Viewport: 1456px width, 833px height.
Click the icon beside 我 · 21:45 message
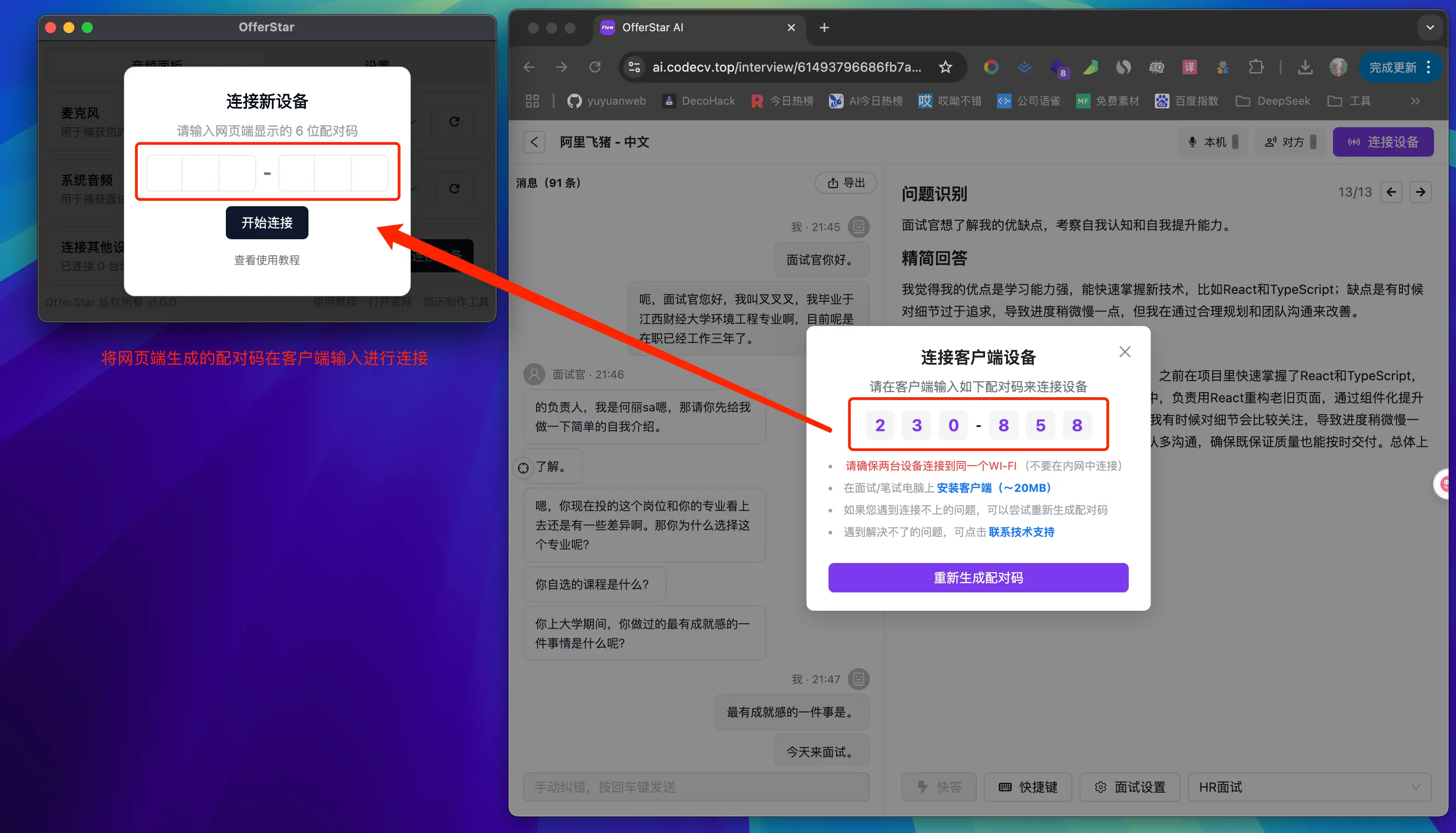[x=858, y=226]
